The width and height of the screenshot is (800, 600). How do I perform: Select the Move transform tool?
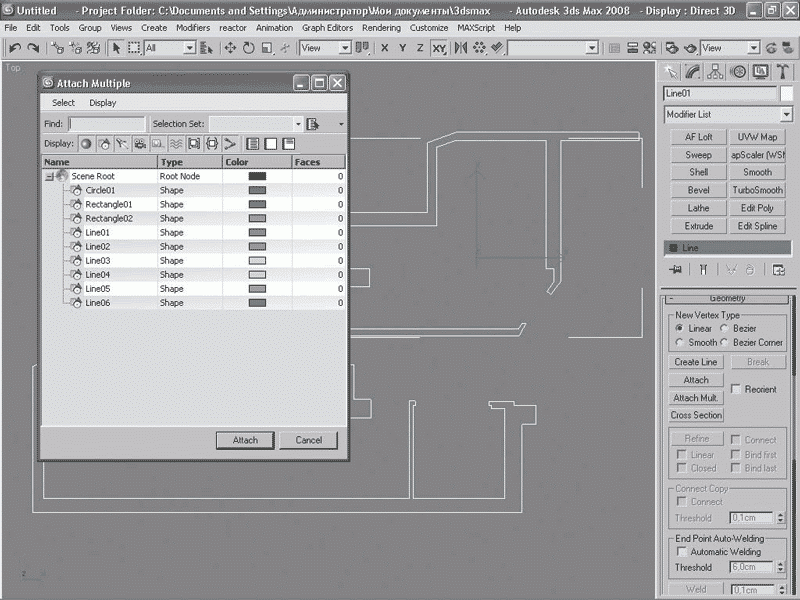[230, 48]
